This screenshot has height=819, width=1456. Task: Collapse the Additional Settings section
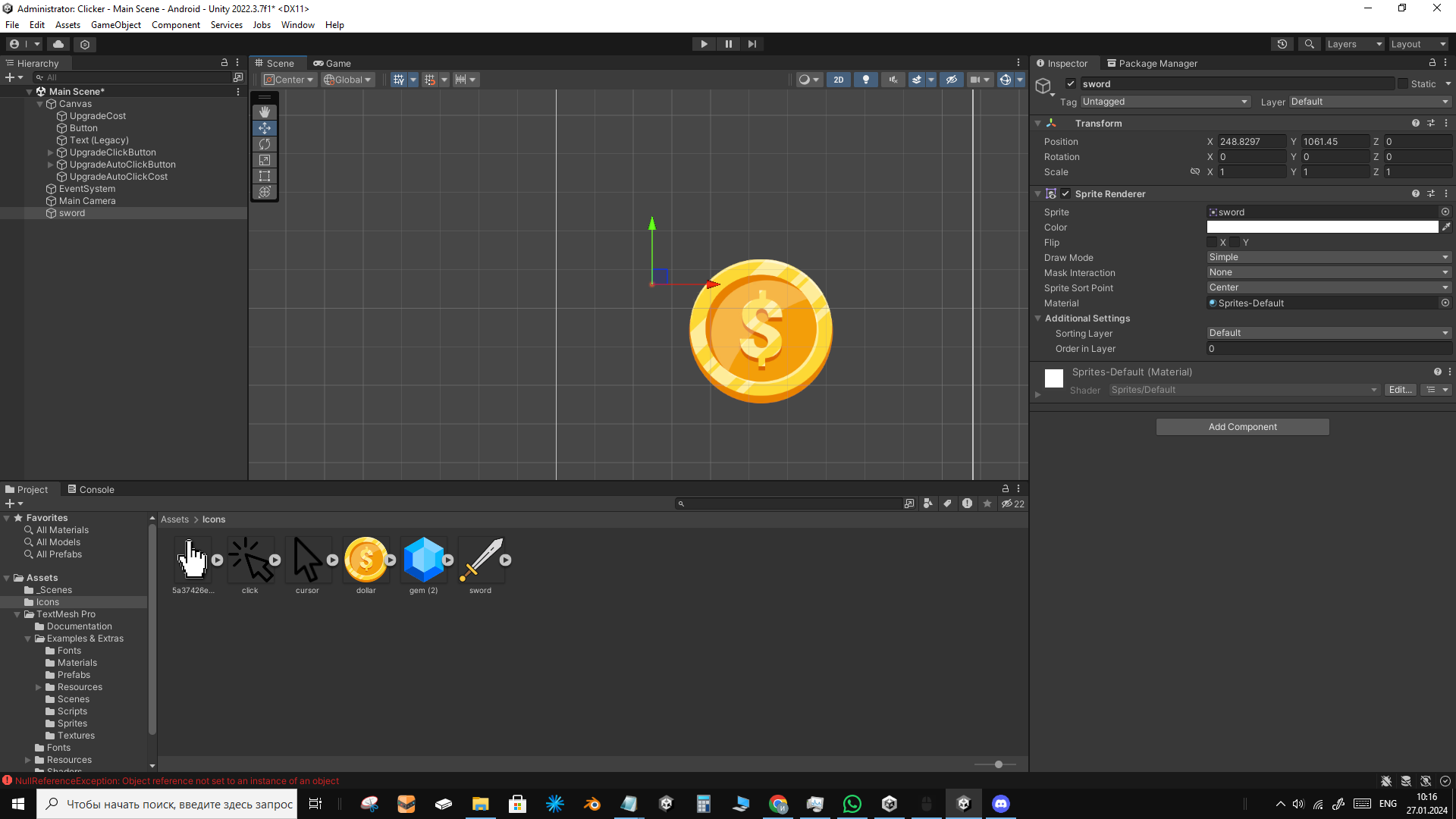(x=1037, y=318)
